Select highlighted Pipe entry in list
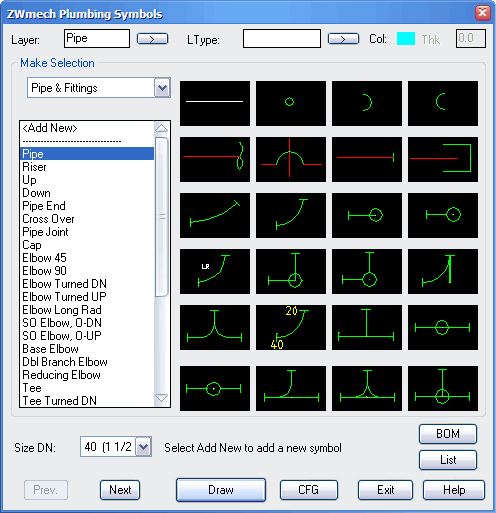Screen dimensions: 496x513 point(87,154)
